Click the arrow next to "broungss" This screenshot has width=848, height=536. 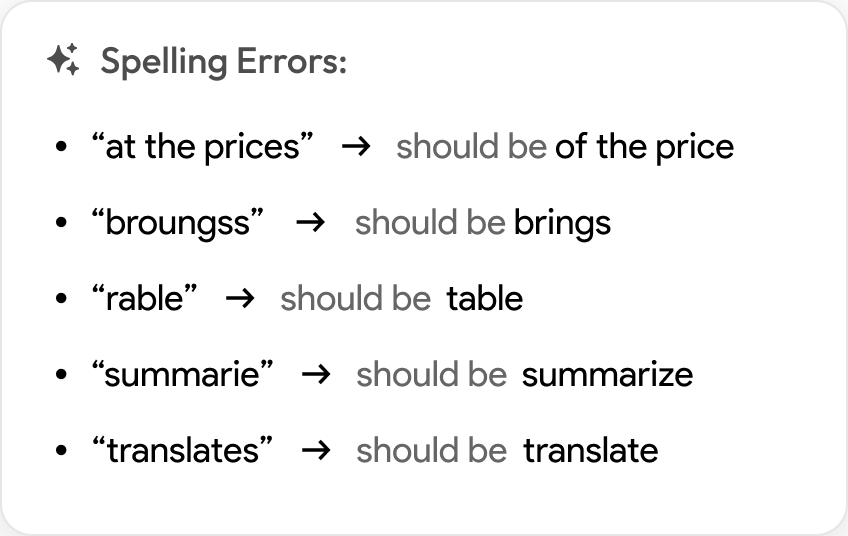pos(312,222)
